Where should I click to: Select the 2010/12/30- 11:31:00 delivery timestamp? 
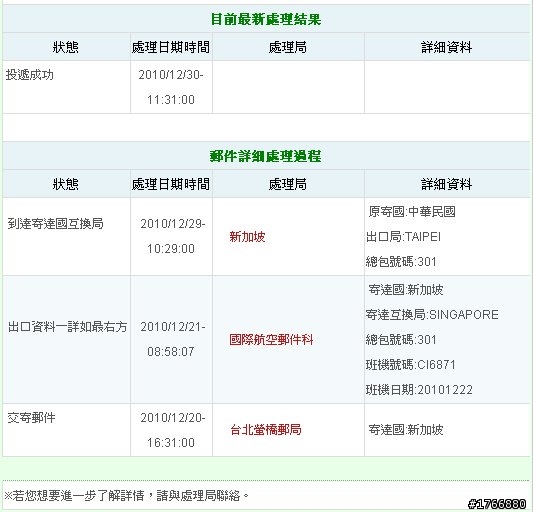(x=171, y=87)
